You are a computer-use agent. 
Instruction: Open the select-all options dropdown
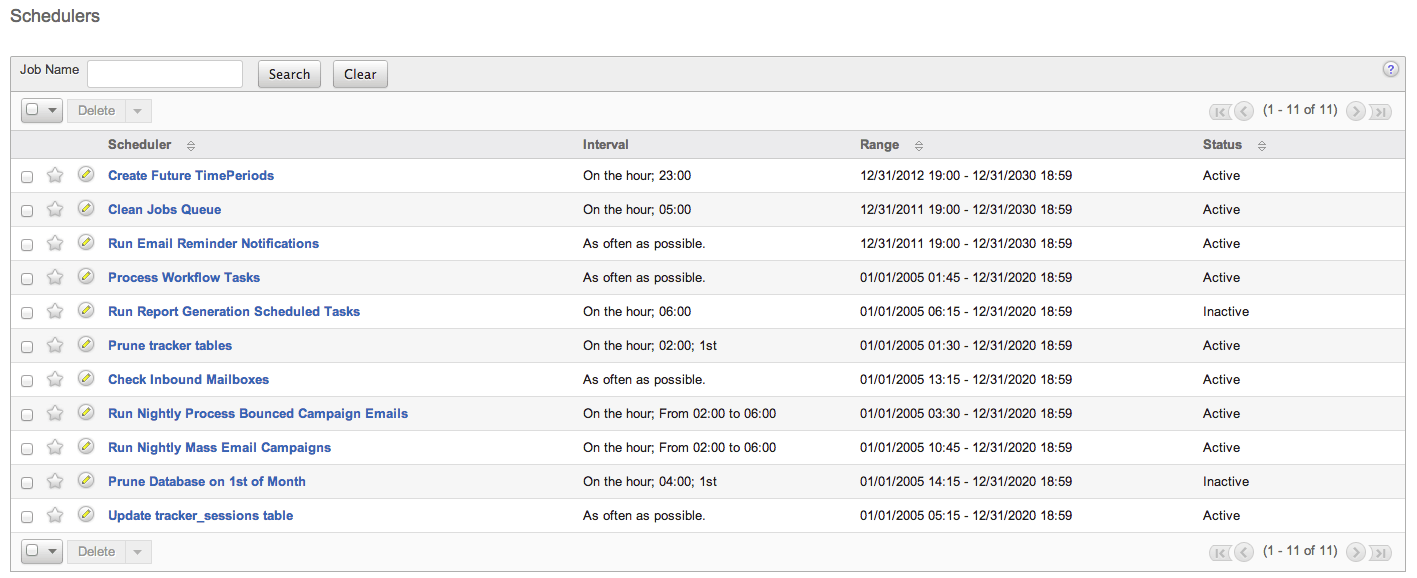pyautogui.click(x=51, y=110)
